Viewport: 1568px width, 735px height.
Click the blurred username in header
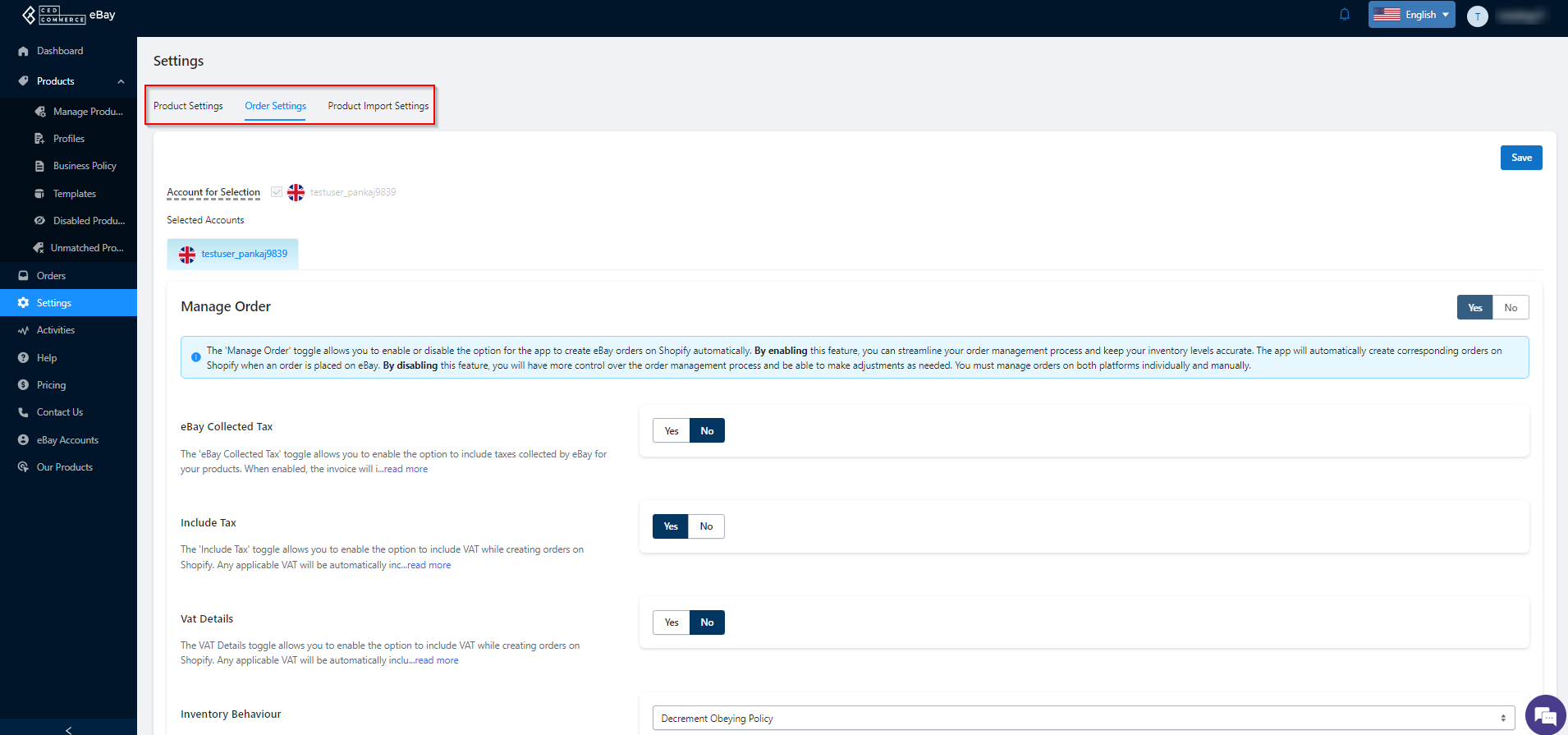click(x=1520, y=16)
